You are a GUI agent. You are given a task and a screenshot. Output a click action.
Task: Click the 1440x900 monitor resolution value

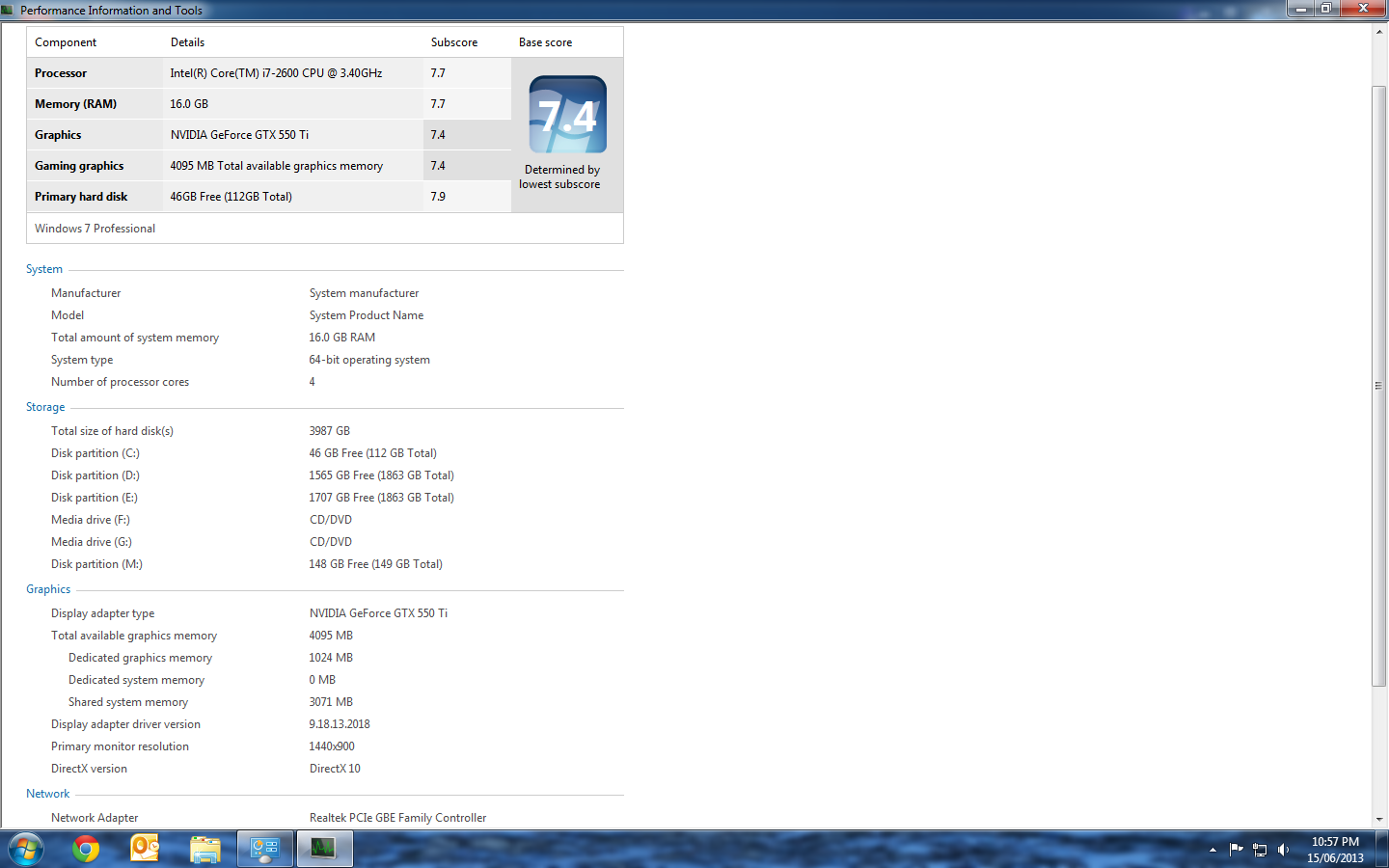332,746
